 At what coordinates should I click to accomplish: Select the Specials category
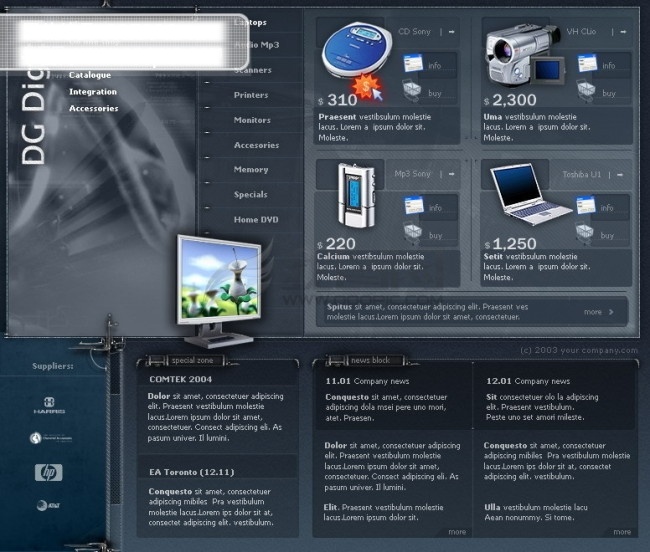[250, 194]
